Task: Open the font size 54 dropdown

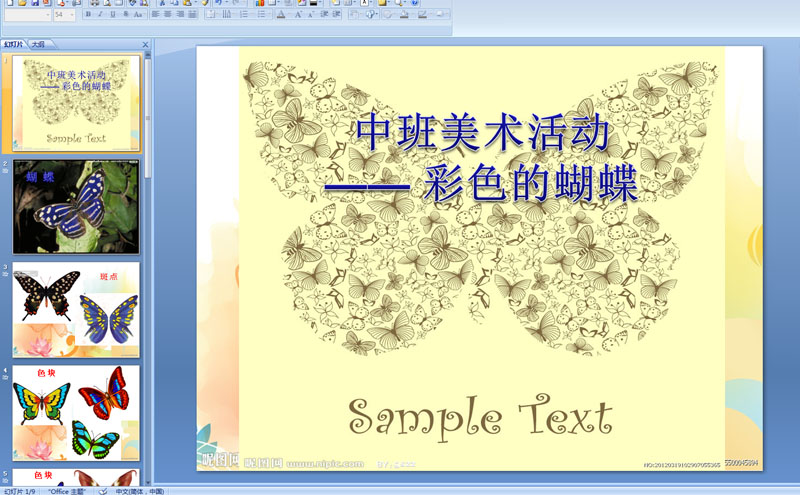Action: (72, 15)
